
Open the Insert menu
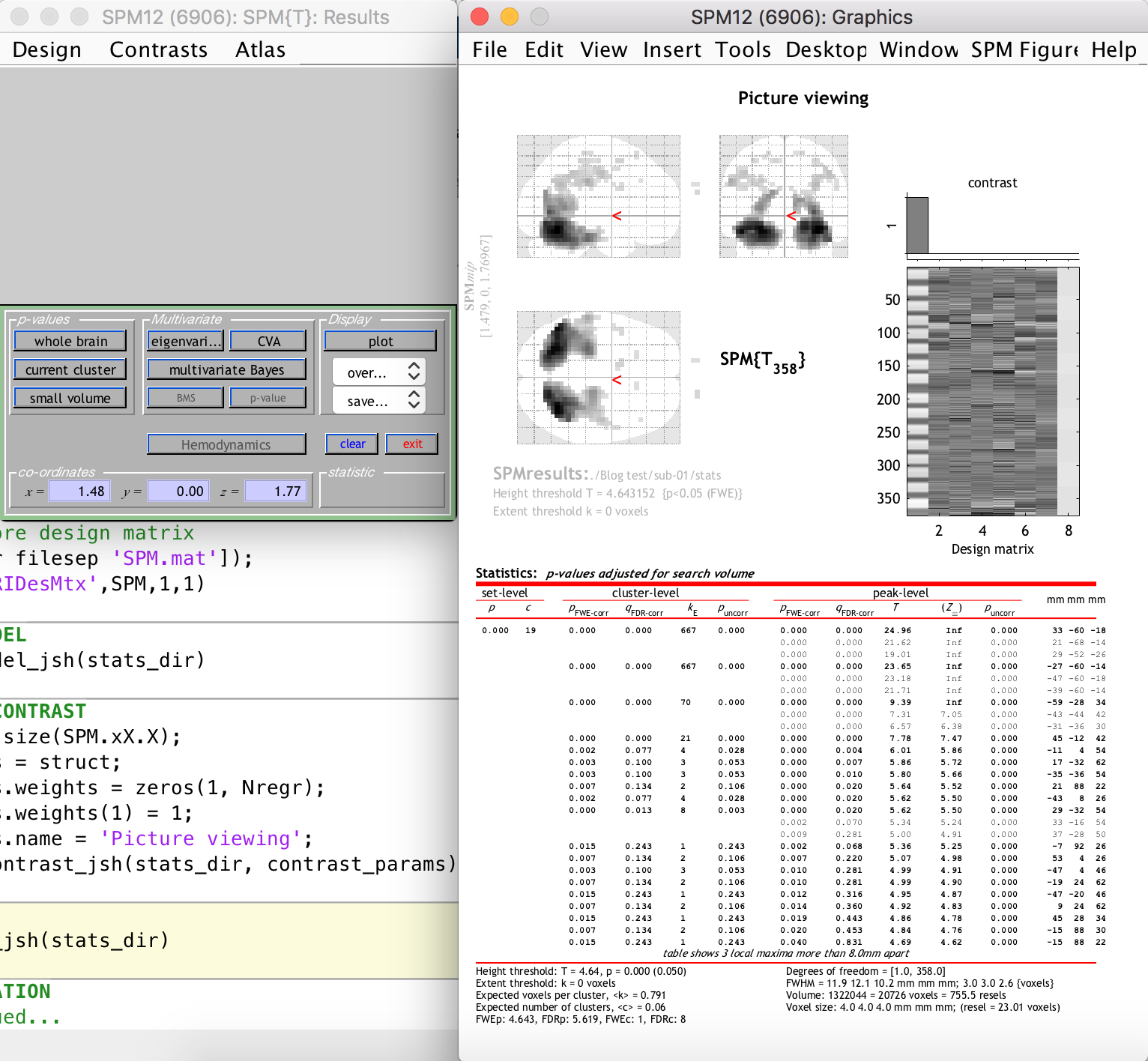671,49
